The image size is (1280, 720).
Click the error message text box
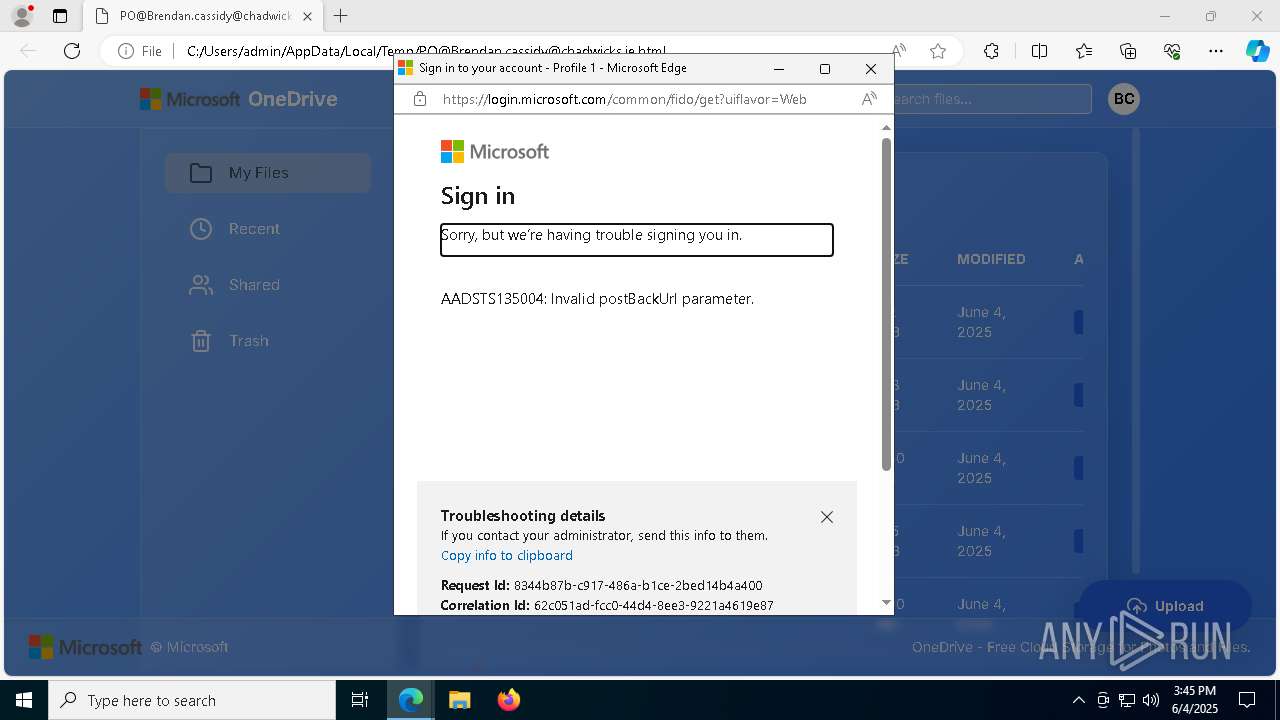pos(637,240)
